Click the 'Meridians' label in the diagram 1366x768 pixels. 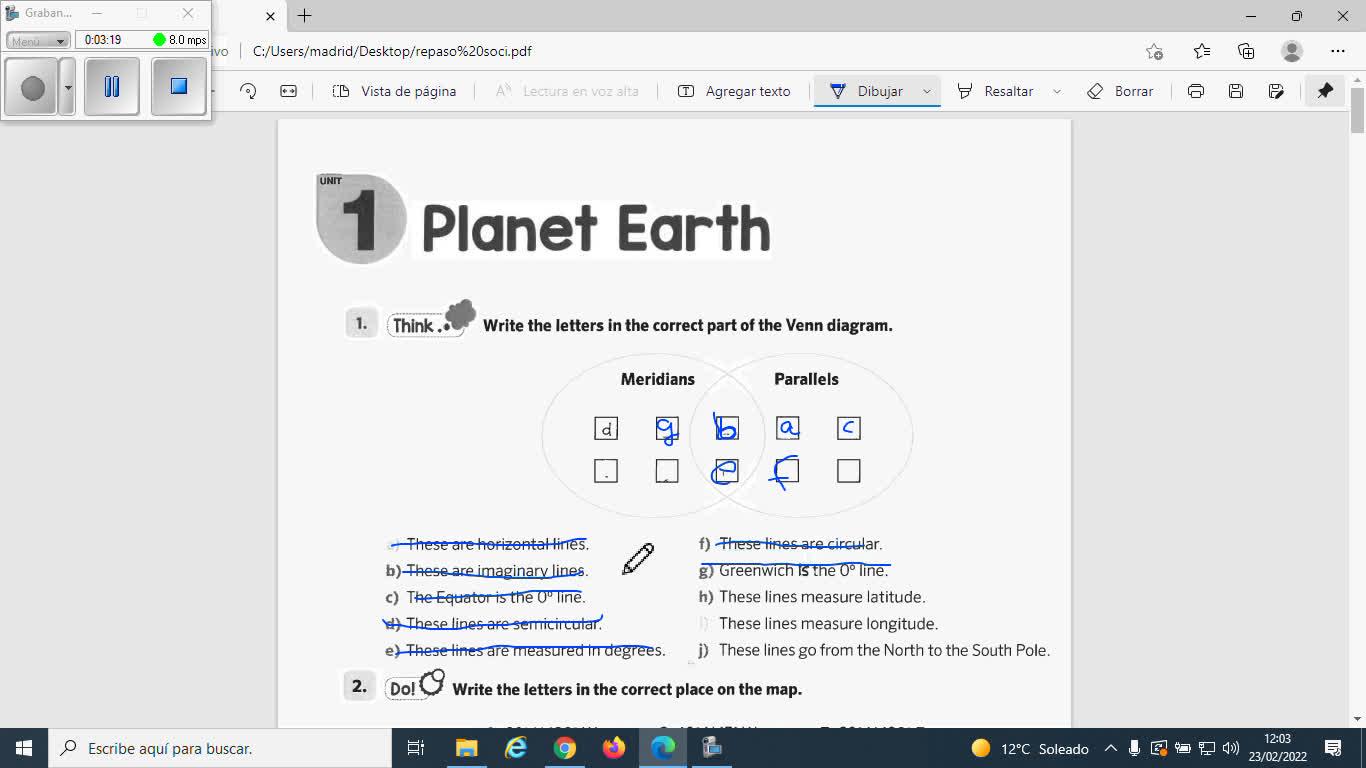point(658,379)
